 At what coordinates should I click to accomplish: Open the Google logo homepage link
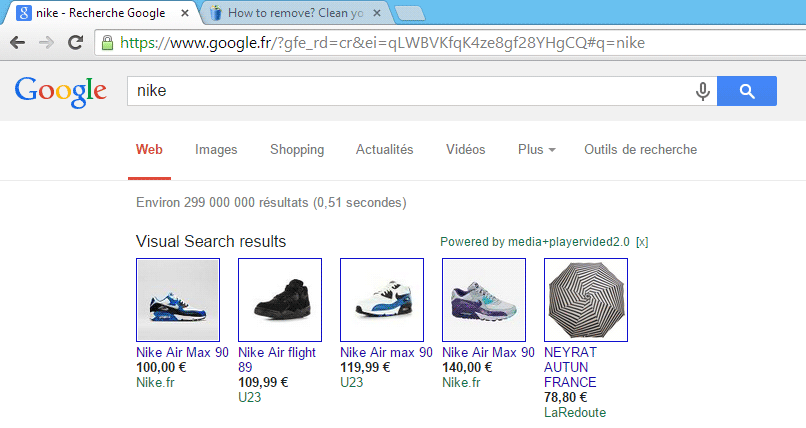tap(61, 92)
